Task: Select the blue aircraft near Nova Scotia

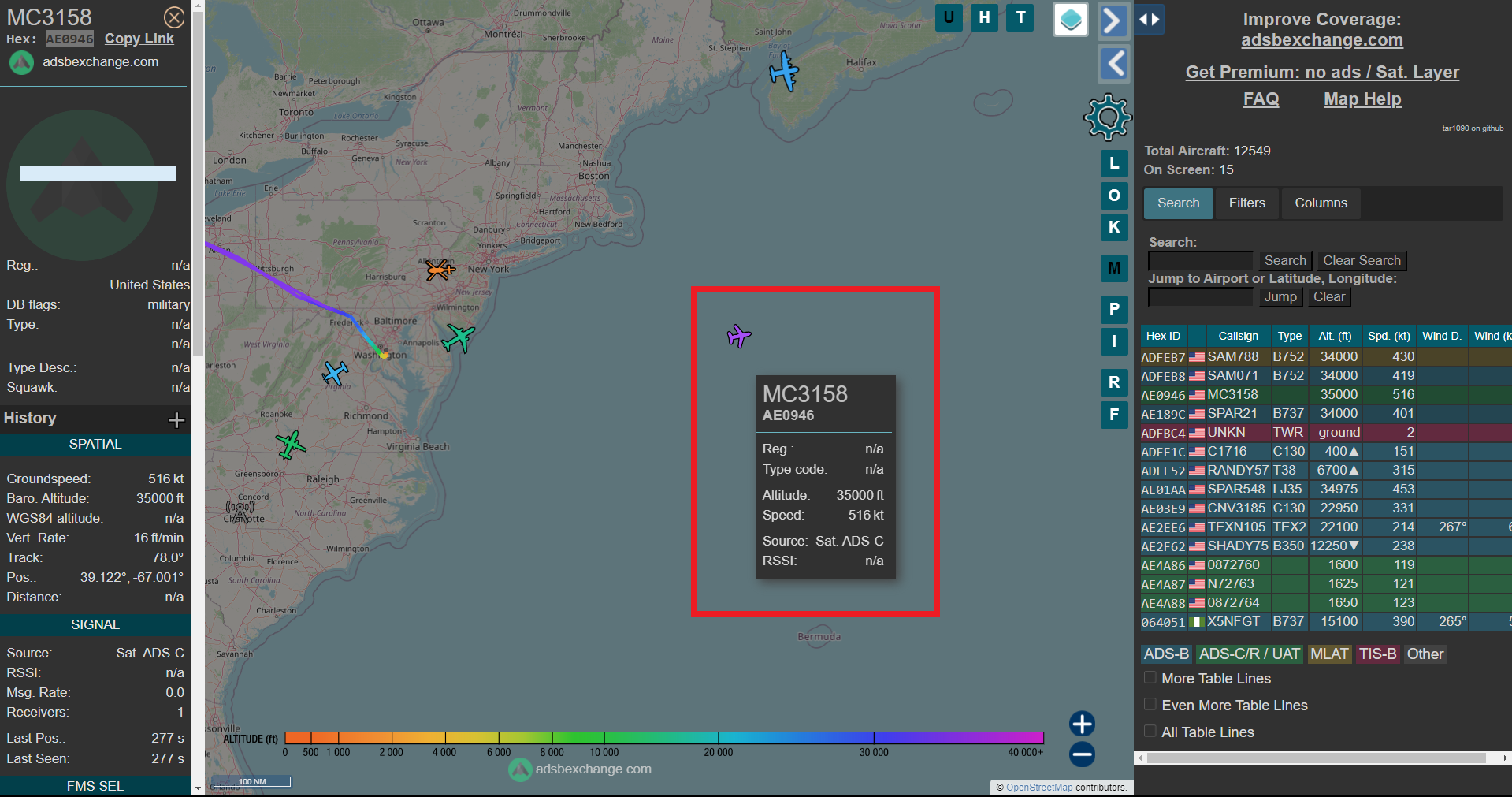Action: pyautogui.click(x=784, y=72)
